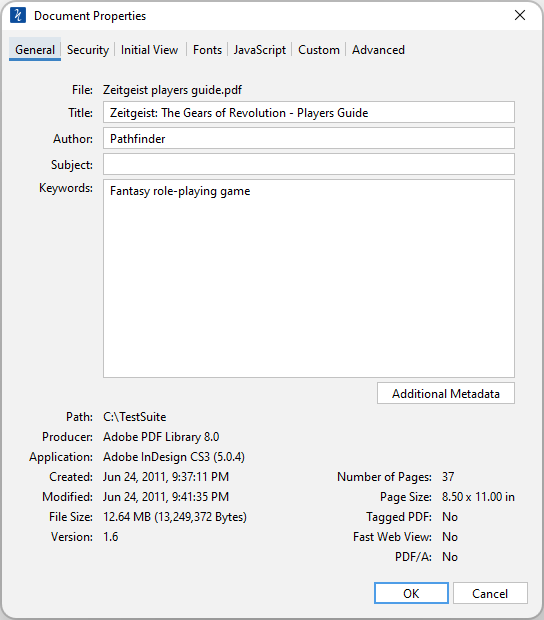
Task: Click the Producer label
Action: click(x=68, y=437)
